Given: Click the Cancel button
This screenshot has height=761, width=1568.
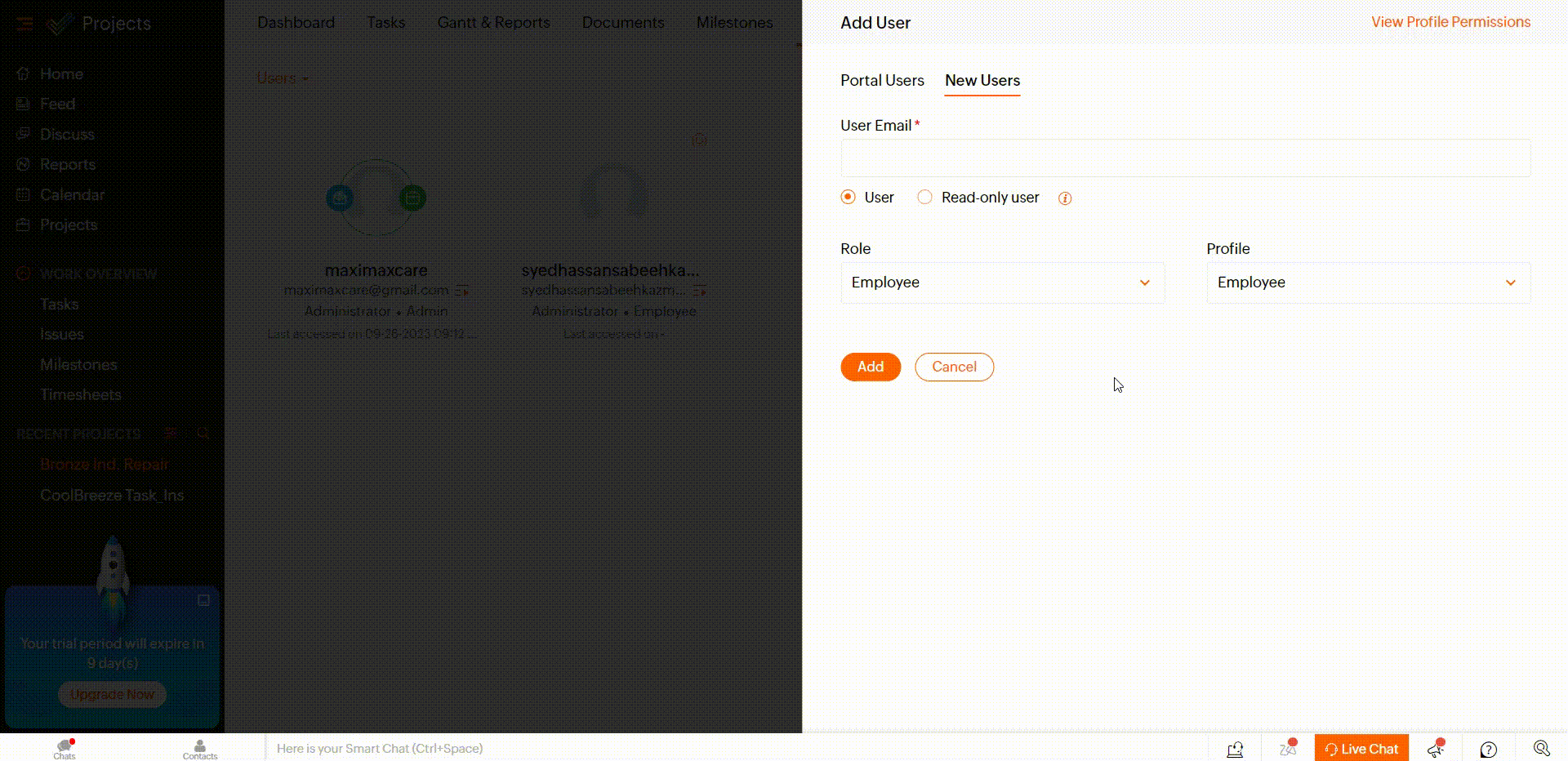Looking at the screenshot, I should pyautogui.click(x=954, y=367).
